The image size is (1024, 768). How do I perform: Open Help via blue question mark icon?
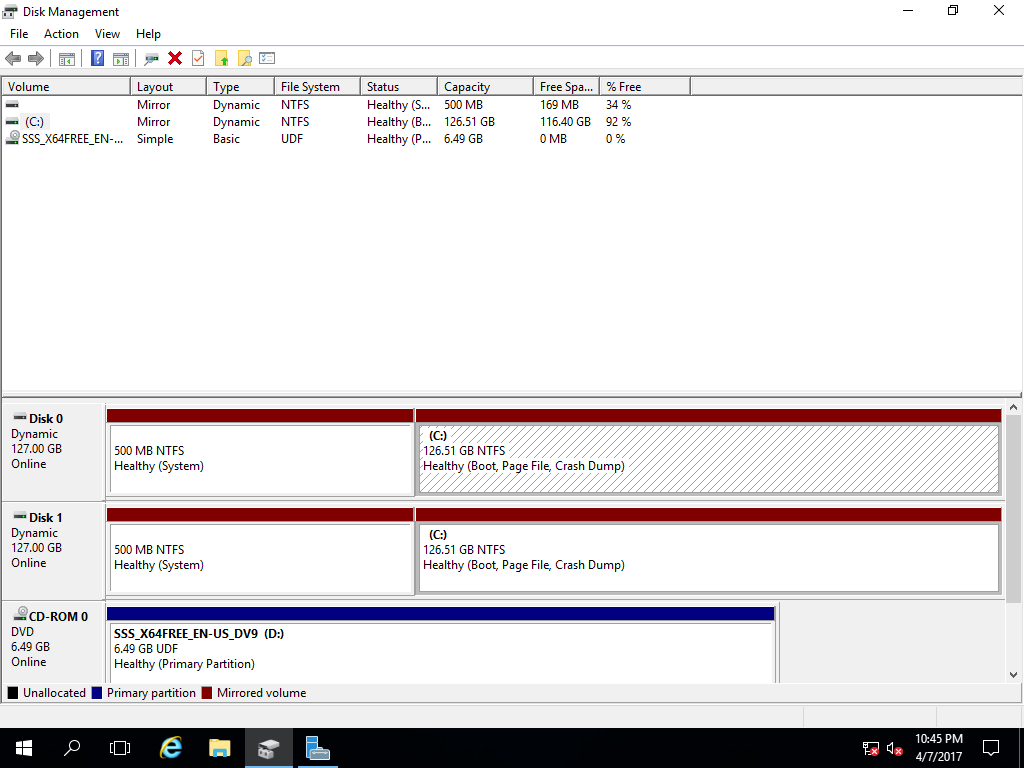(x=97, y=58)
